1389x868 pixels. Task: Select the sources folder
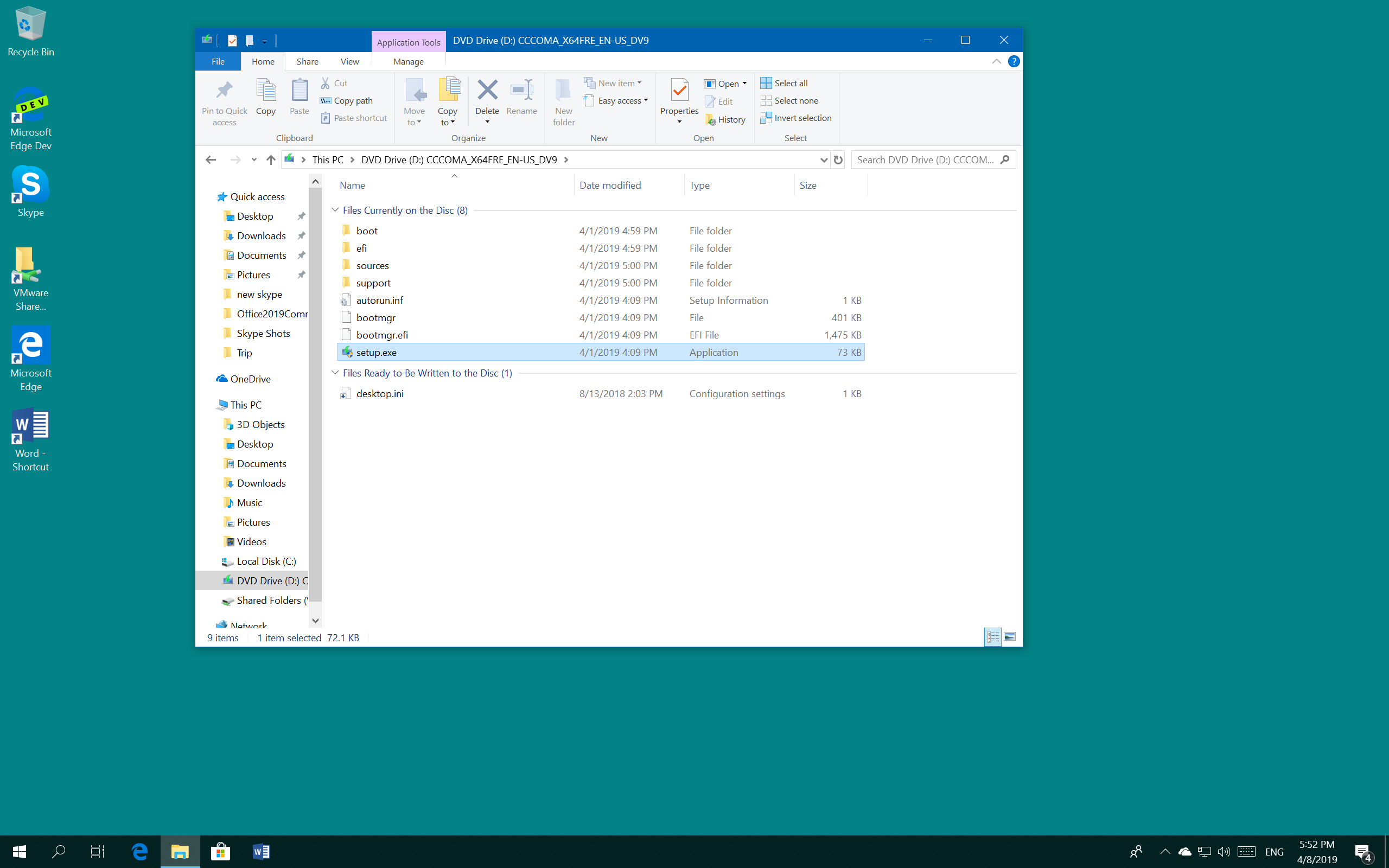(601, 265)
